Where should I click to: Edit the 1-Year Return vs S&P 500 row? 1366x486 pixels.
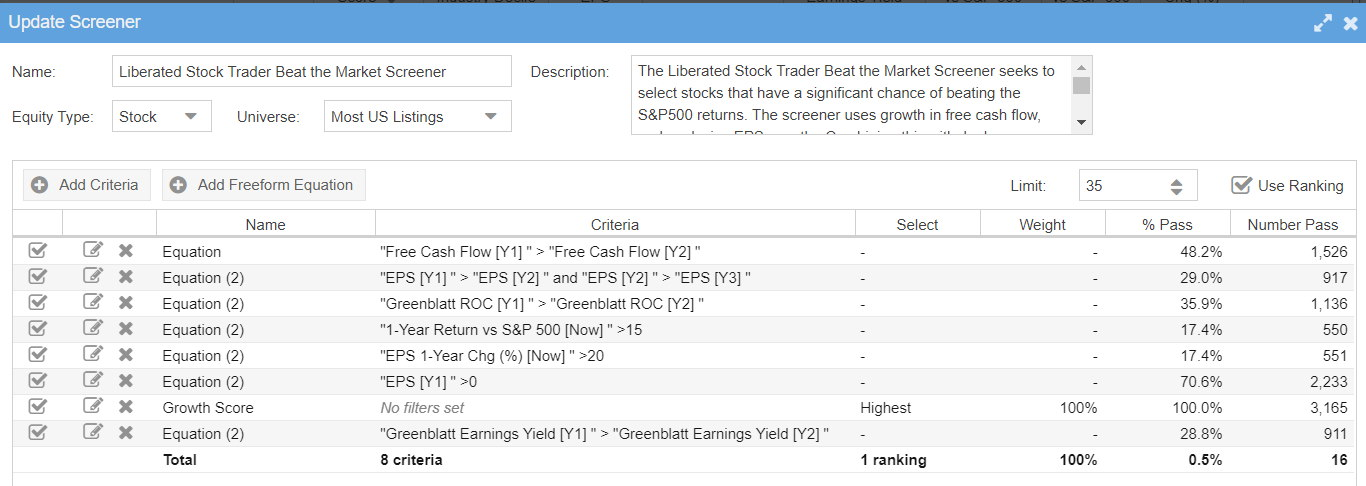93,328
